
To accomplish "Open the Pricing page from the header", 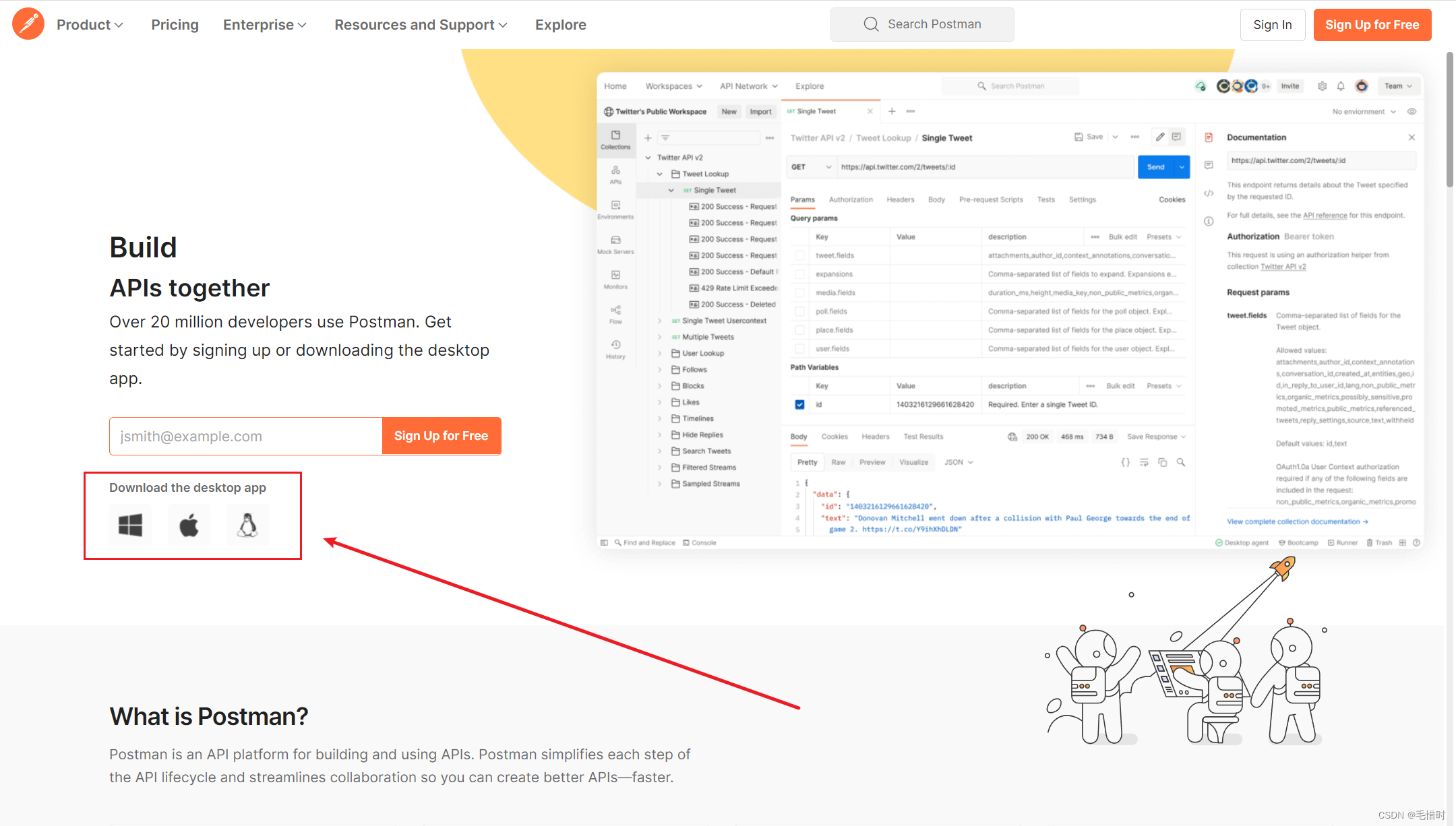I will click(175, 25).
